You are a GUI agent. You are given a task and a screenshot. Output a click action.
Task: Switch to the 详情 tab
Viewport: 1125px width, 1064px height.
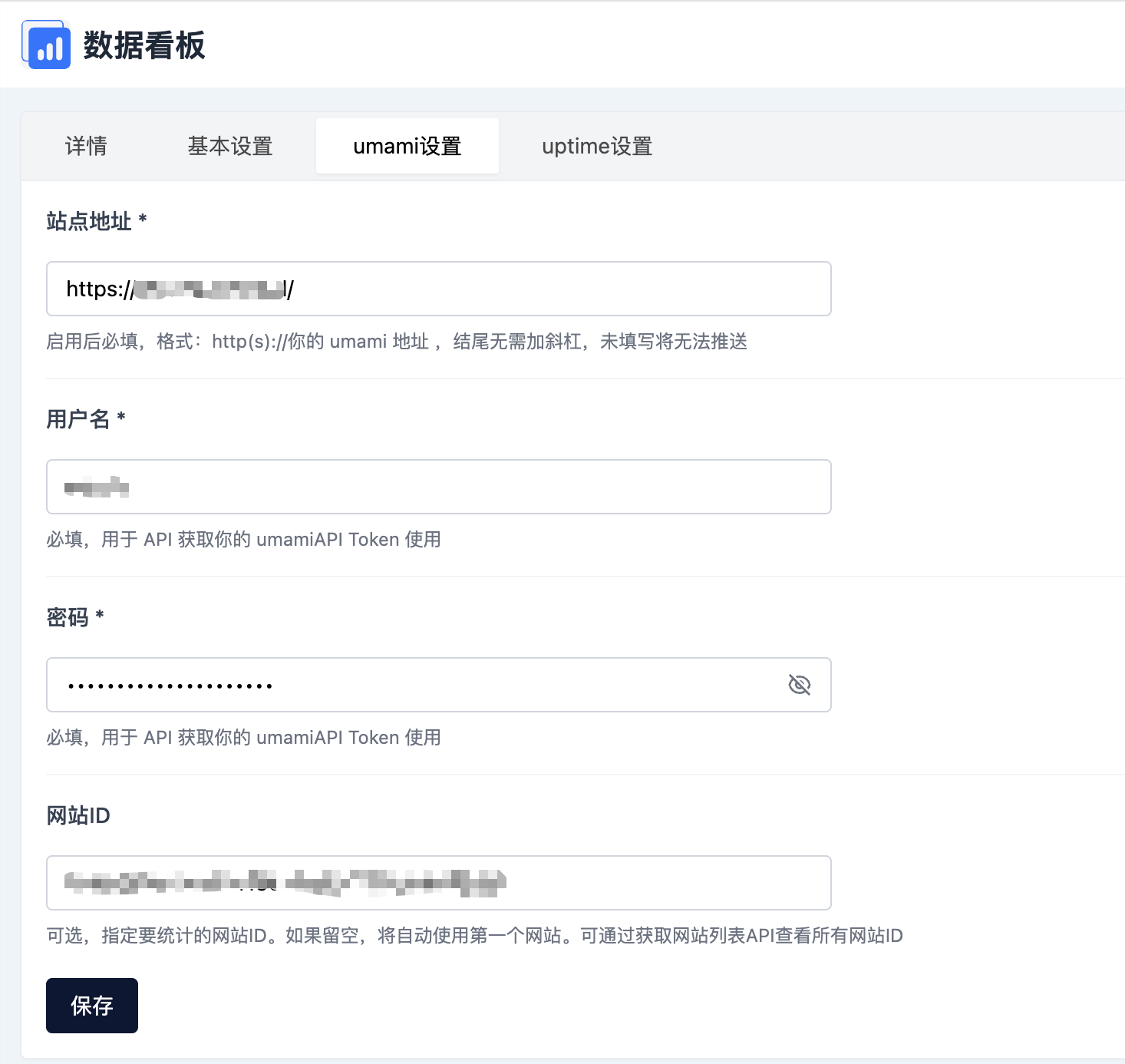click(86, 146)
